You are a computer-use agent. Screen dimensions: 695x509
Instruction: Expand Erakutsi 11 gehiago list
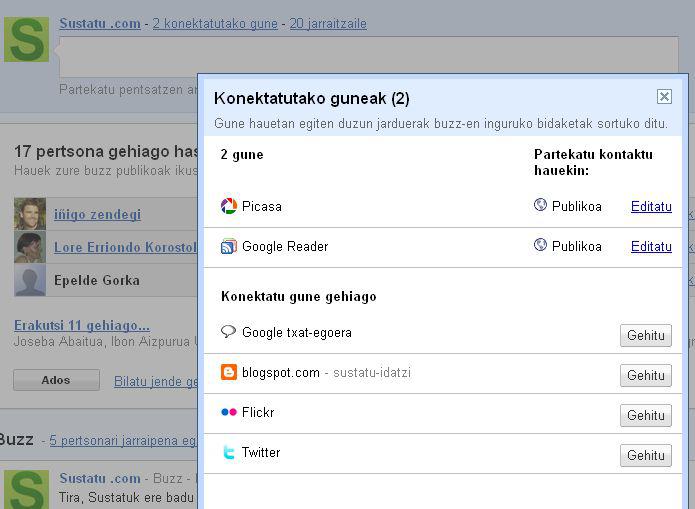tap(82, 325)
